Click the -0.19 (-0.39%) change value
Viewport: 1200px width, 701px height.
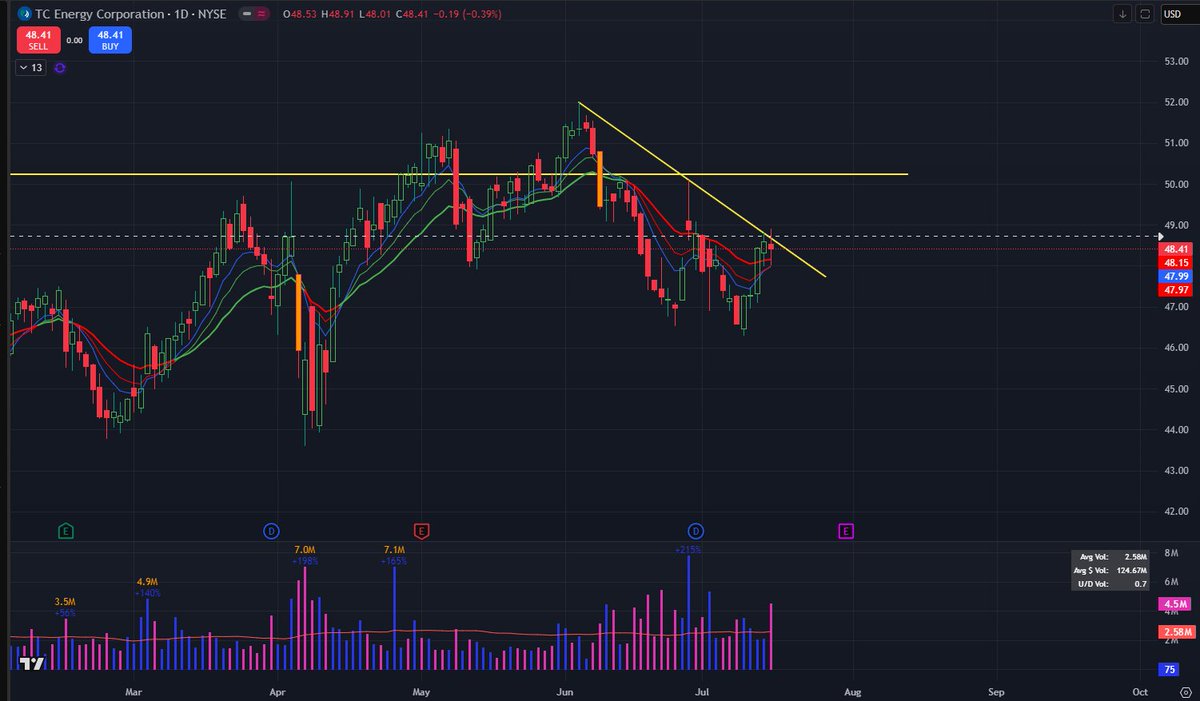coord(466,14)
